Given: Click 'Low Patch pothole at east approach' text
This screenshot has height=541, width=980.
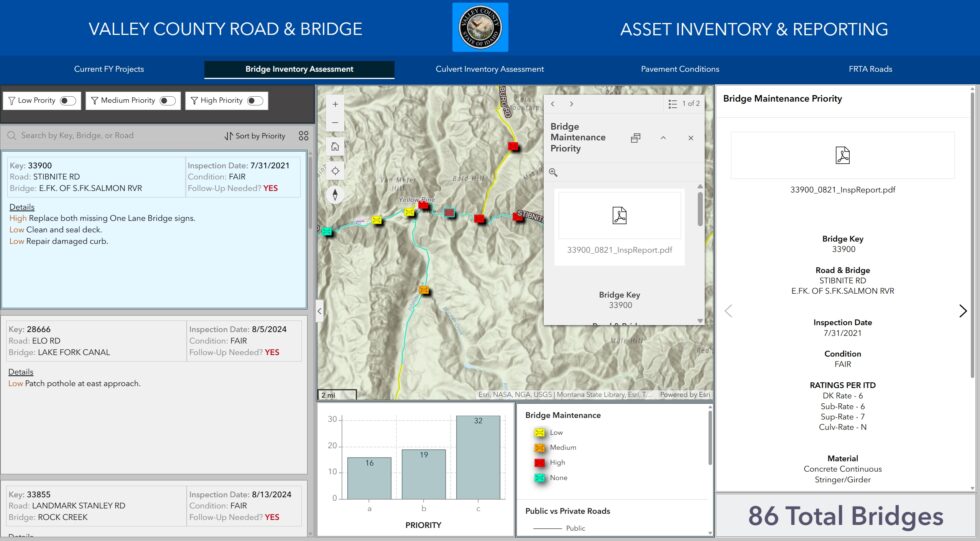Looking at the screenshot, I should coord(74,384).
